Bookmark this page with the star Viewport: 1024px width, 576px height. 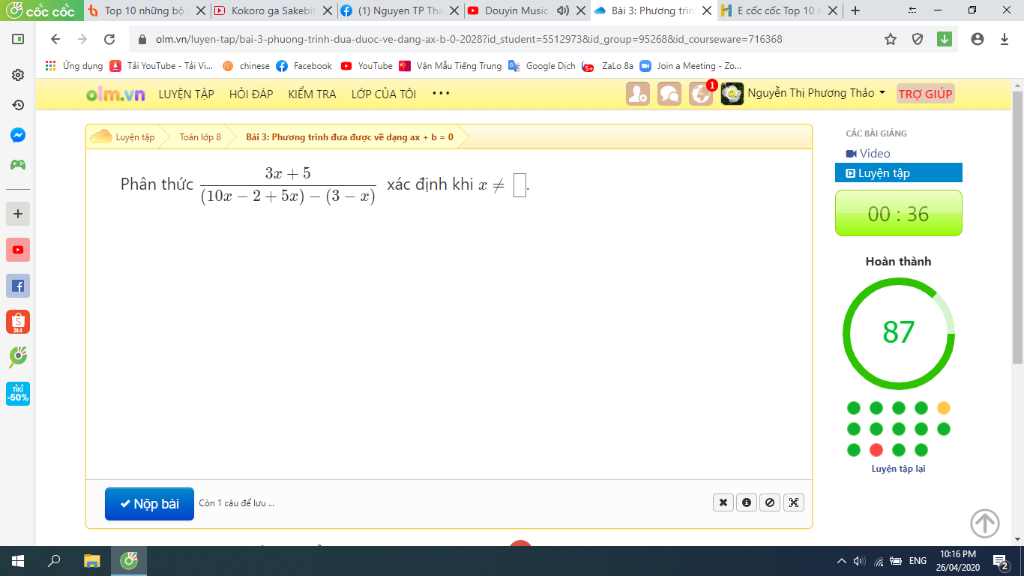coord(890,39)
